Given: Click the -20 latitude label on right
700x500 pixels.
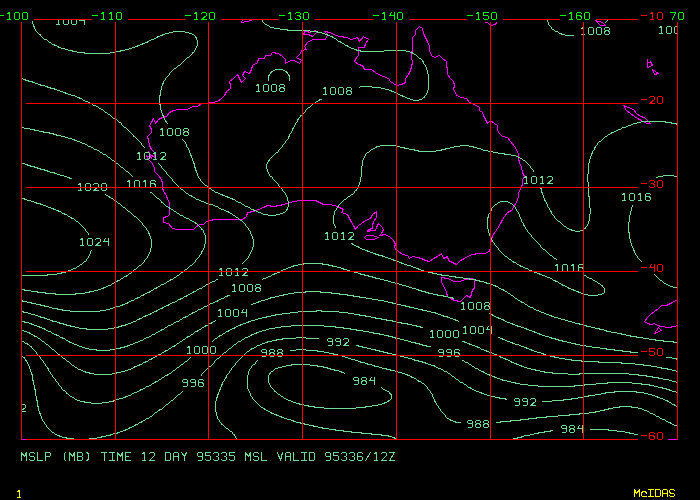Looking at the screenshot, I should 654,100.
